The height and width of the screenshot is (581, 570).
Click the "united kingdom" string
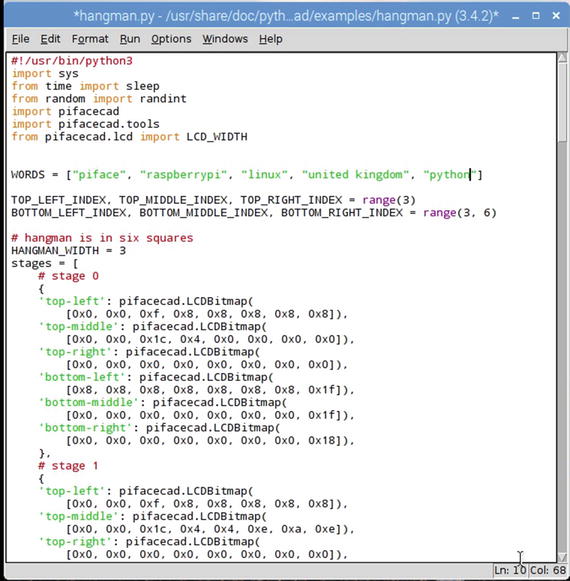[355, 175]
